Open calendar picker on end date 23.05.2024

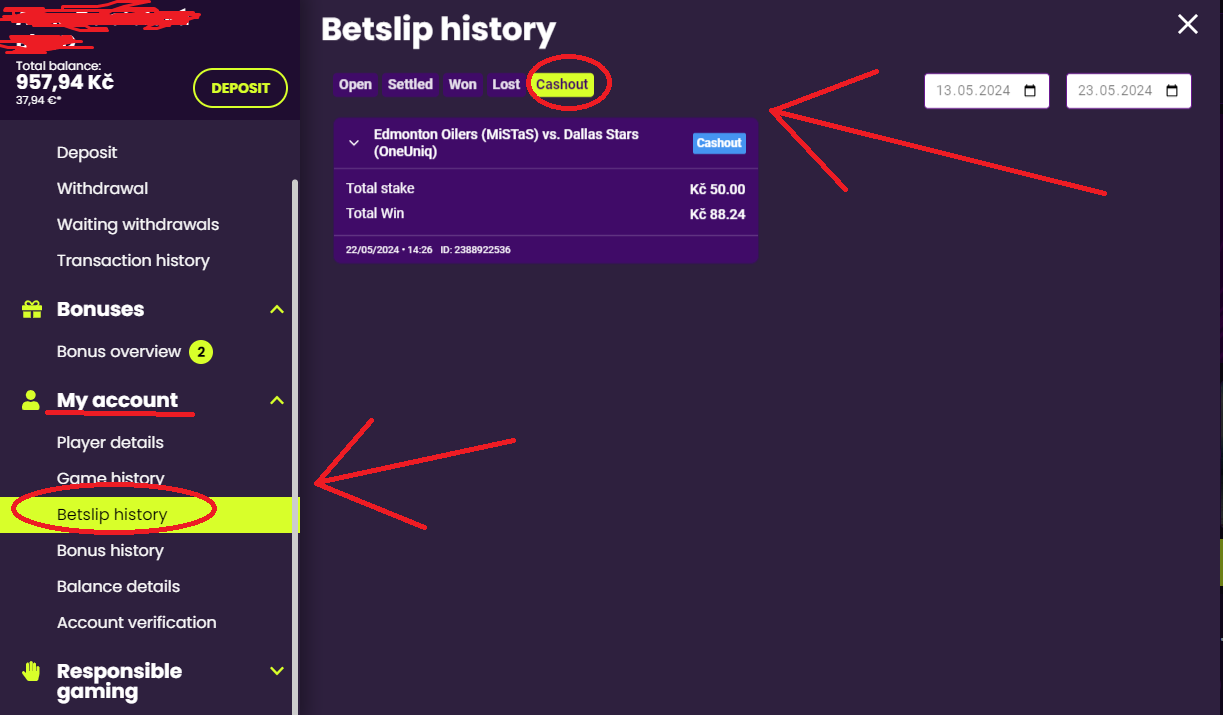[1172, 91]
